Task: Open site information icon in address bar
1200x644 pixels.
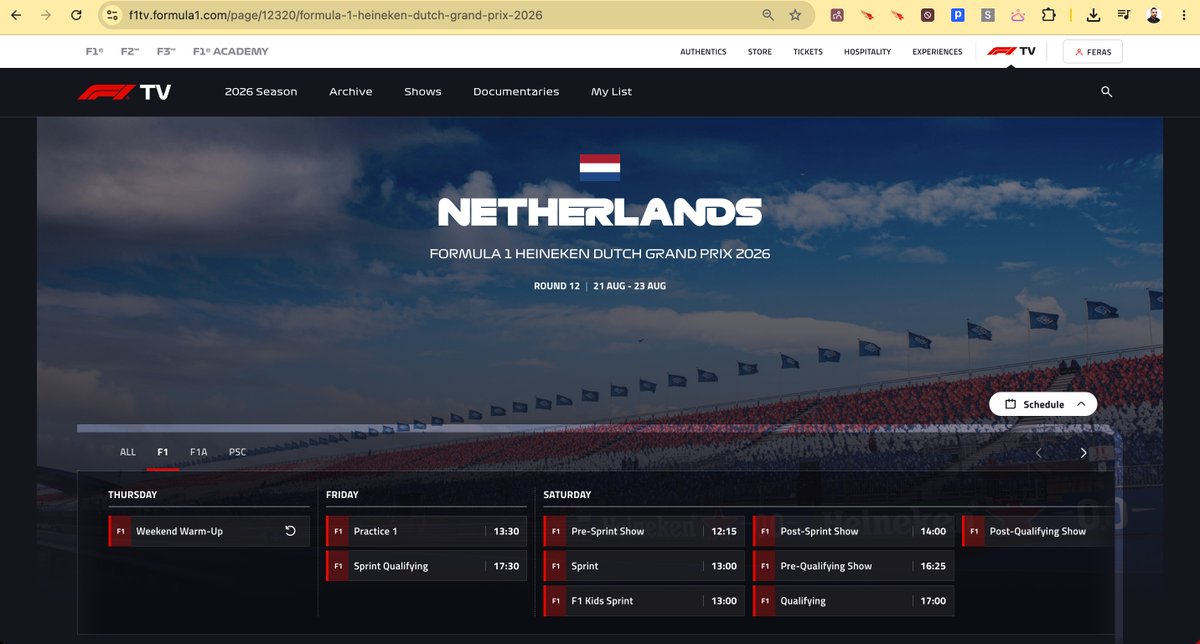Action: click(115, 15)
